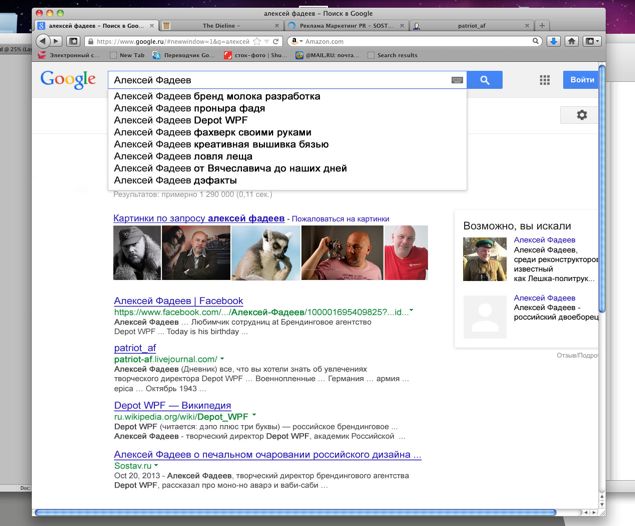
Task: Reload the page with the refresh icon
Action: click(x=276, y=41)
